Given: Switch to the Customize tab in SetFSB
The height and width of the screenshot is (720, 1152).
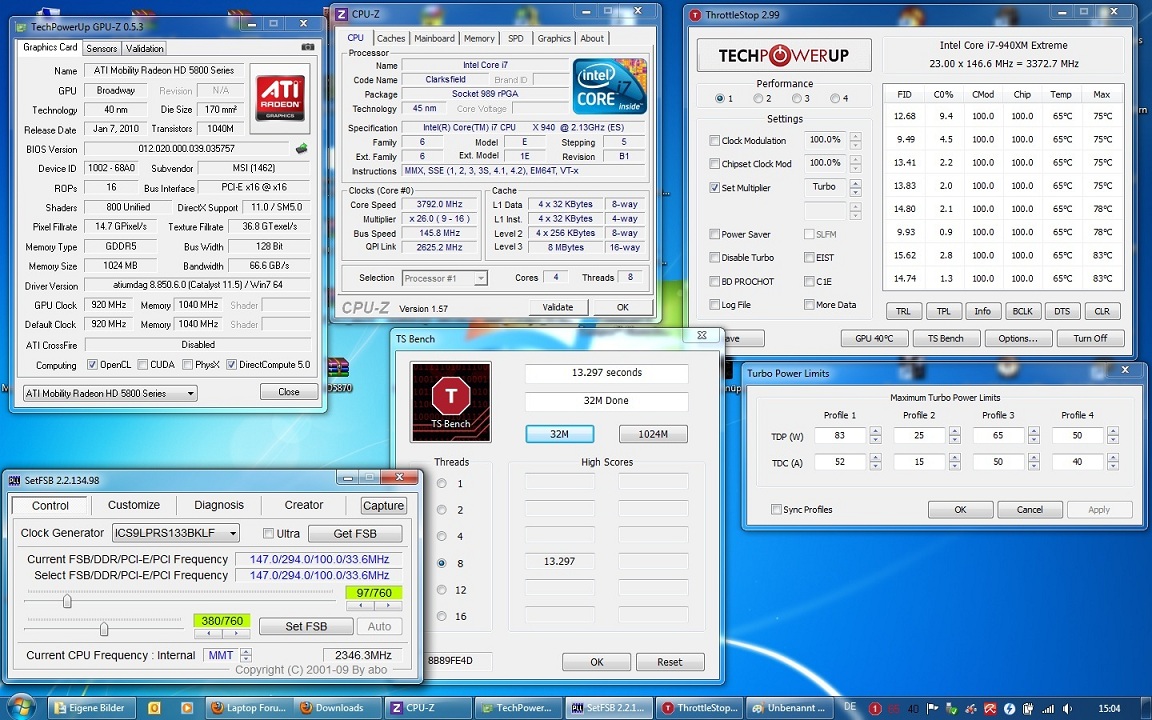Looking at the screenshot, I should pyautogui.click(x=134, y=505).
